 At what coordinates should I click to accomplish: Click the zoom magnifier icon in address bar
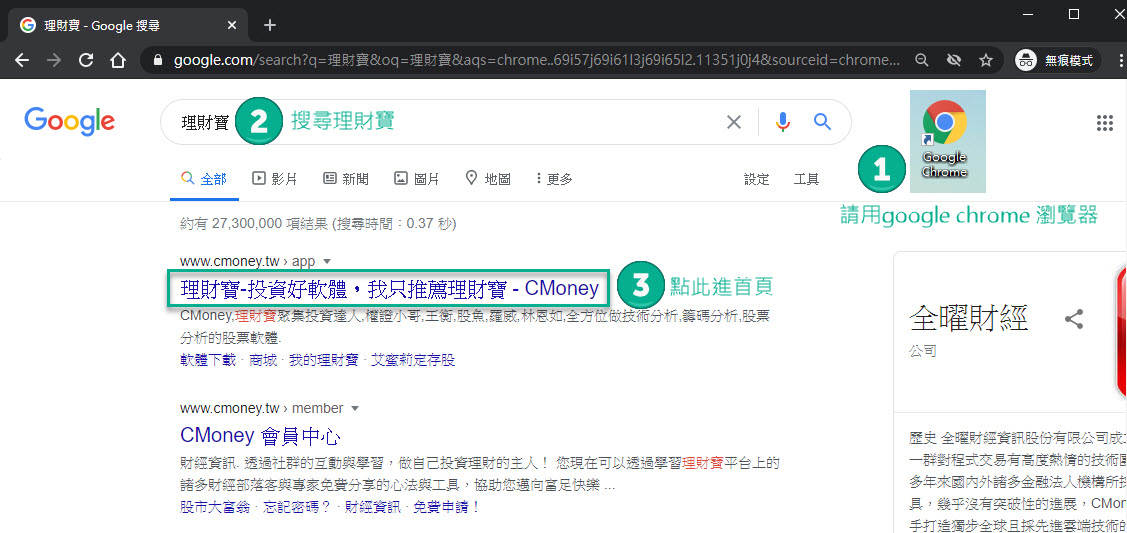point(922,60)
